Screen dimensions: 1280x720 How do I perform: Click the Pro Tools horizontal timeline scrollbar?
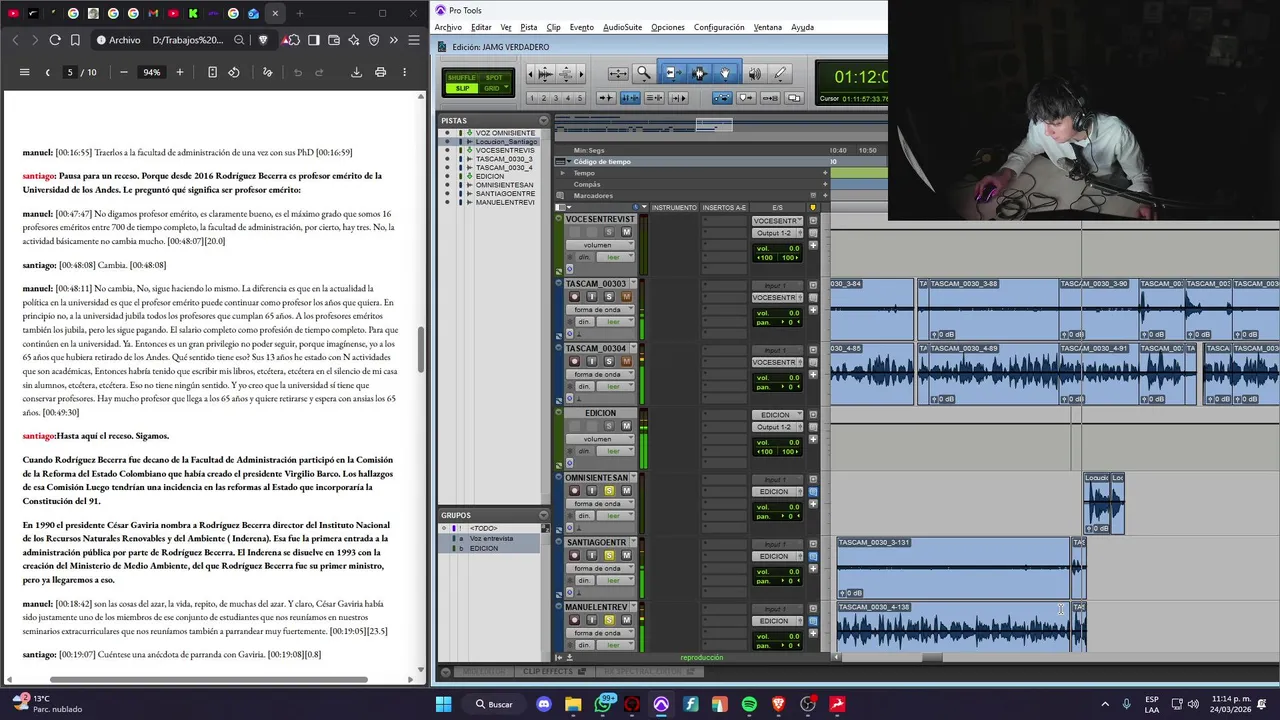(930, 657)
